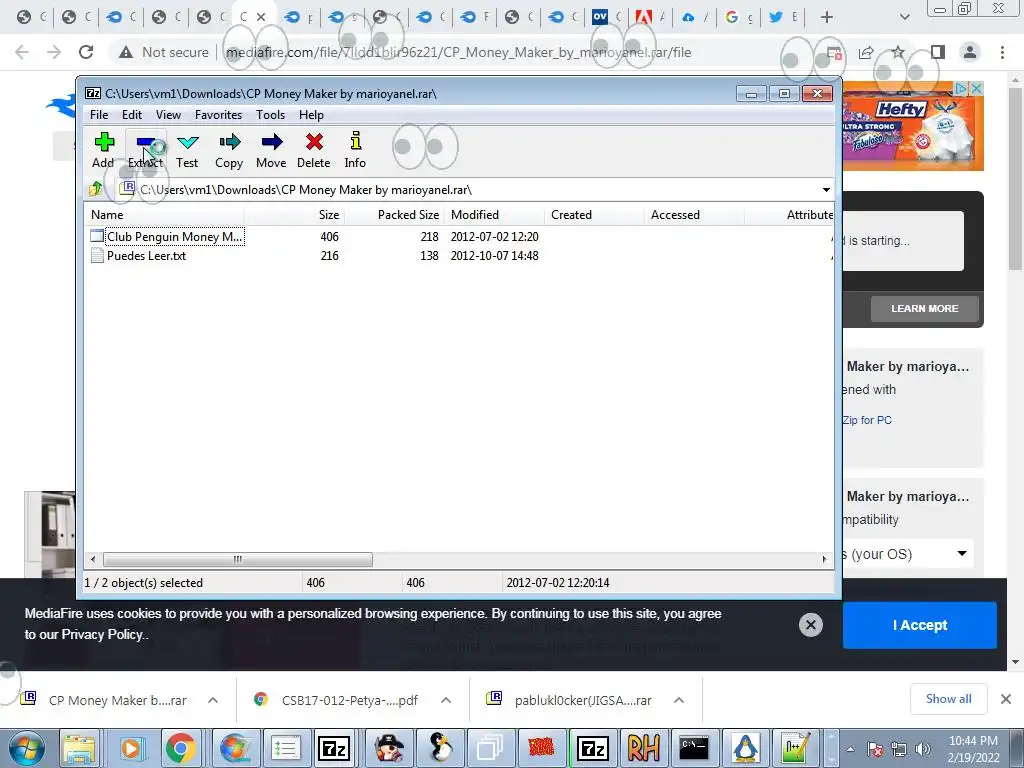Image resolution: width=1024 pixels, height=768 pixels.
Task: Open the Chrome side panel icon
Action: [938, 52]
